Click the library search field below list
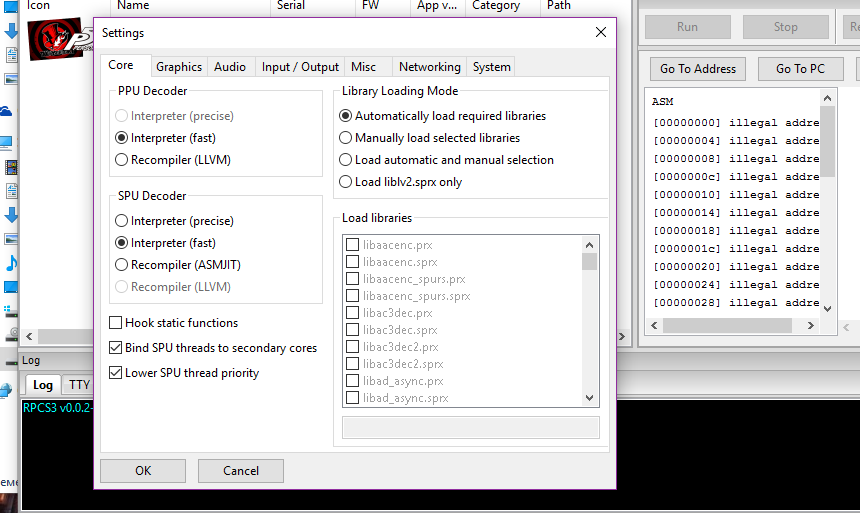This screenshot has height=513, width=860. [x=470, y=428]
